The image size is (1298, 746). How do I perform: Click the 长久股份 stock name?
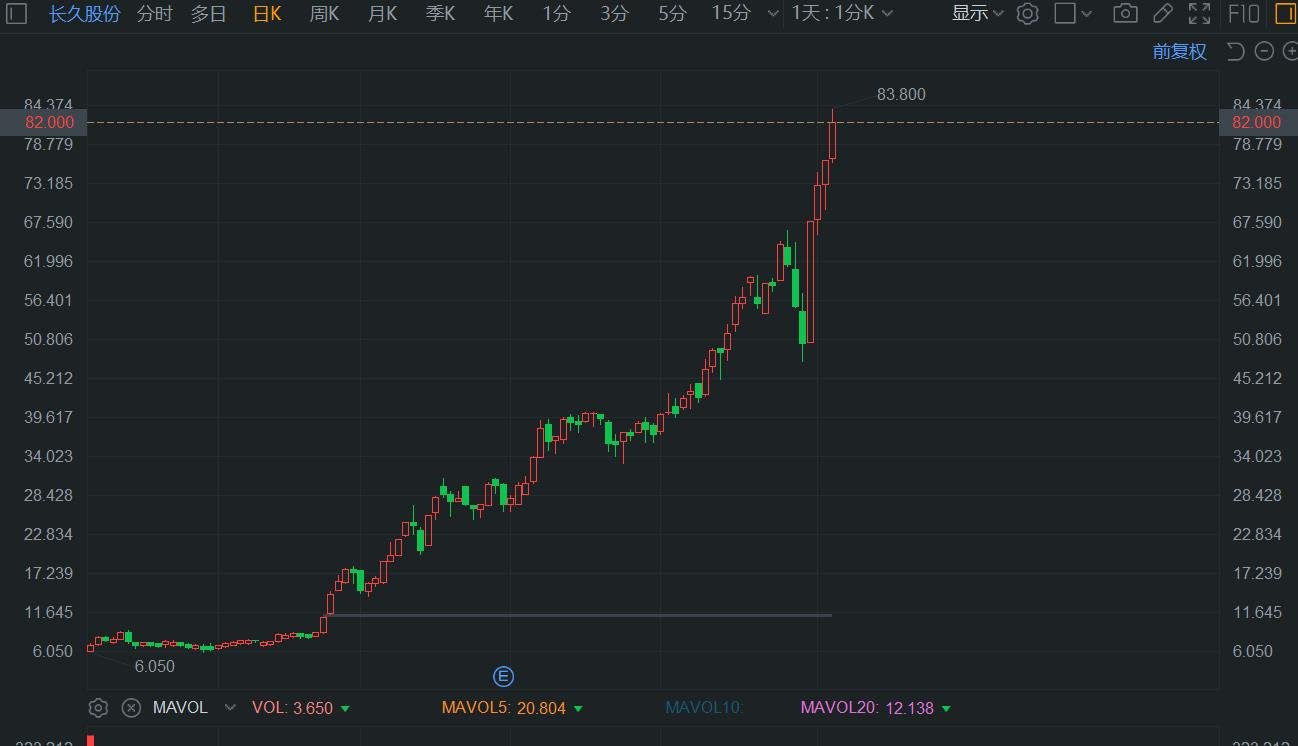pos(84,14)
